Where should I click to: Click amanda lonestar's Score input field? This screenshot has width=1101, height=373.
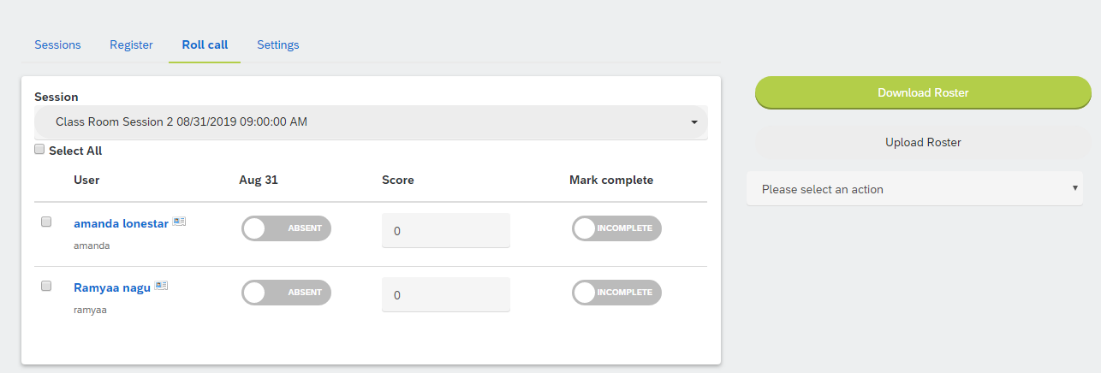446,230
